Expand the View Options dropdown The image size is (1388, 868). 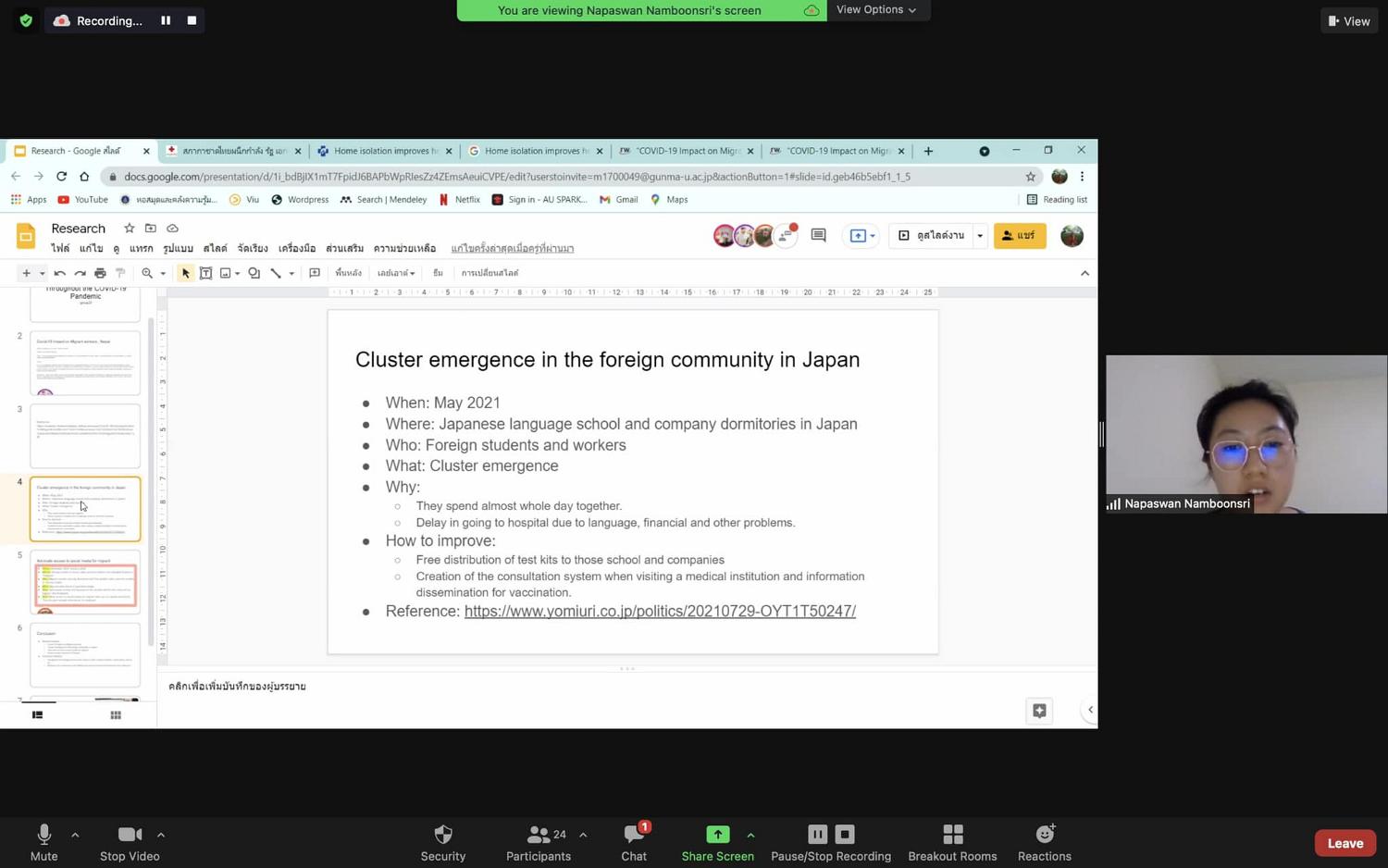[x=876, y=10]
